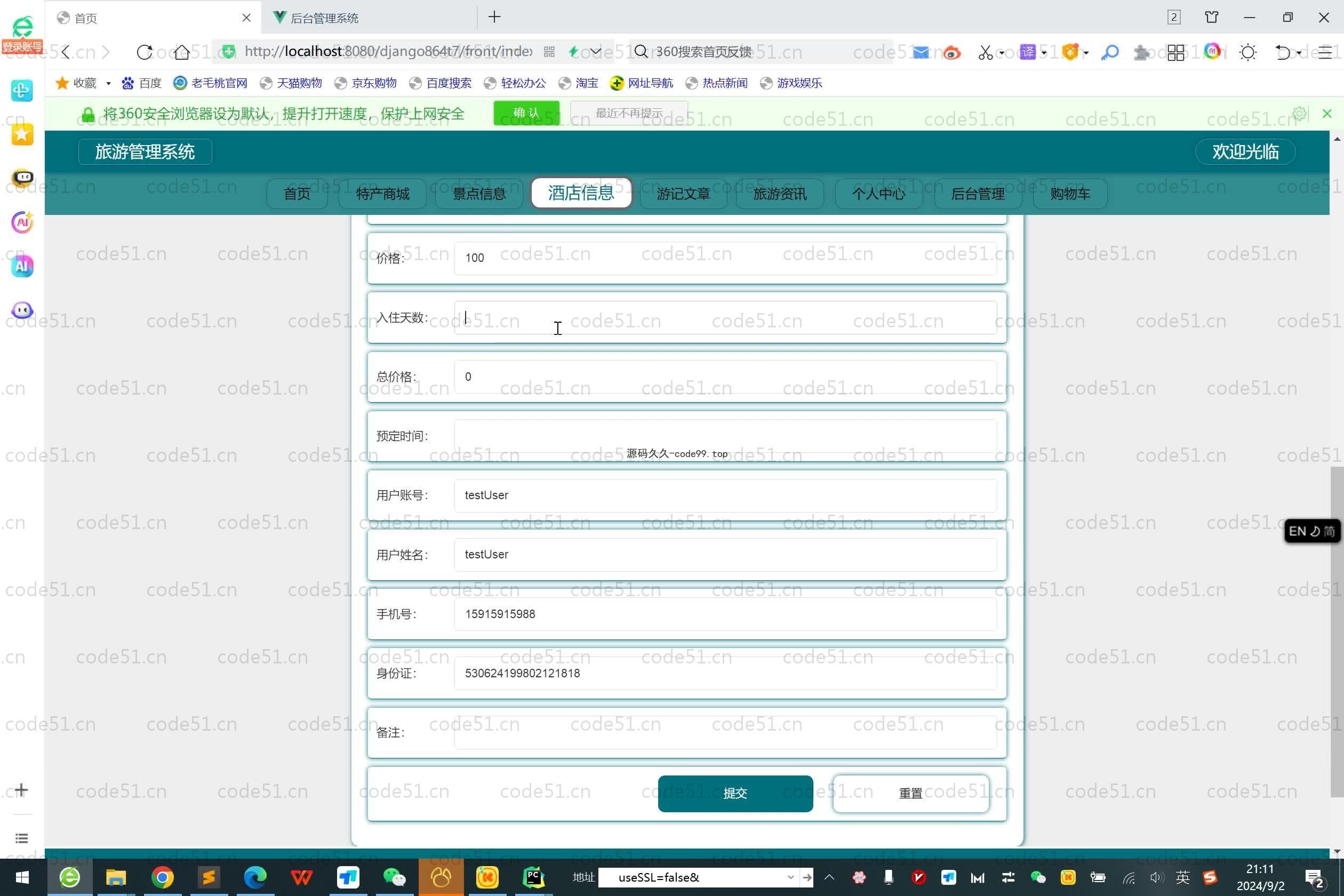The width and height of the screenshot is (1344, 896).
Task: Click the QR code icon in address bar
Action: pos(549,52)
